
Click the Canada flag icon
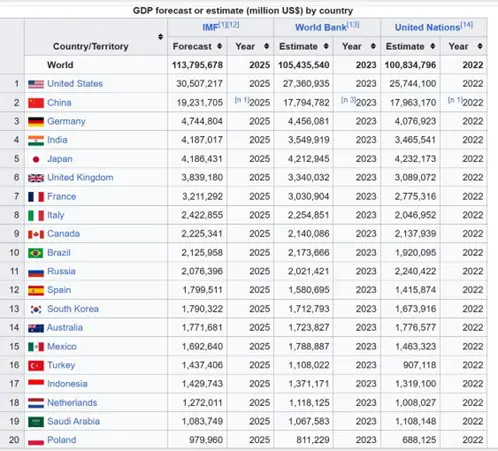point(36,235)
